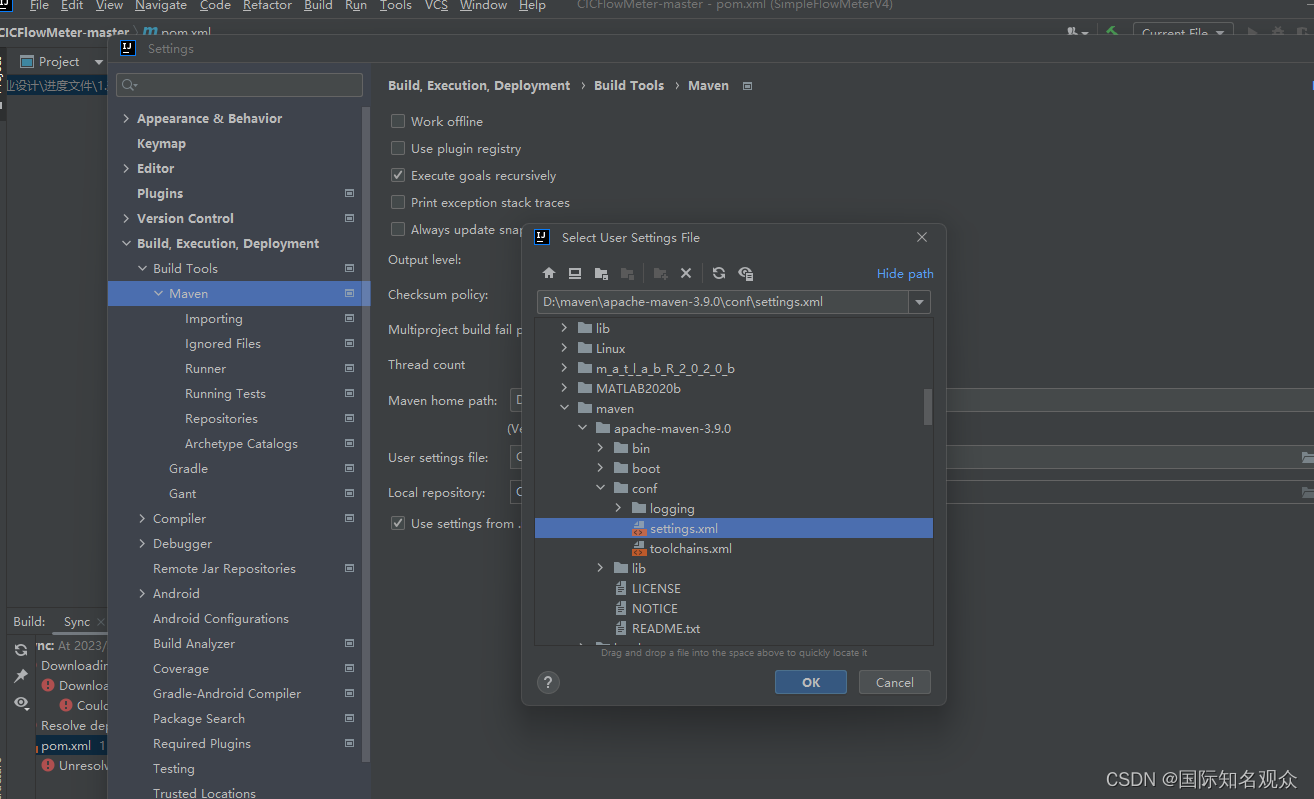
Task: Browse for User settings file folder icon
Action: (1307, 457)
